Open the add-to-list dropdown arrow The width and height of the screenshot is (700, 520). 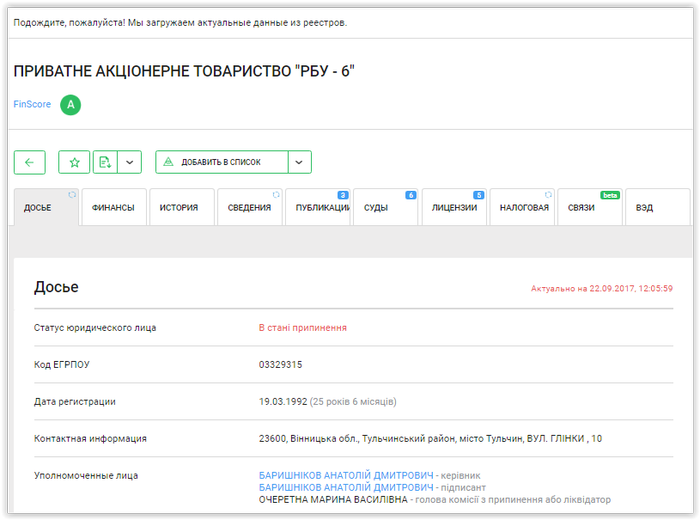[300, 162]
